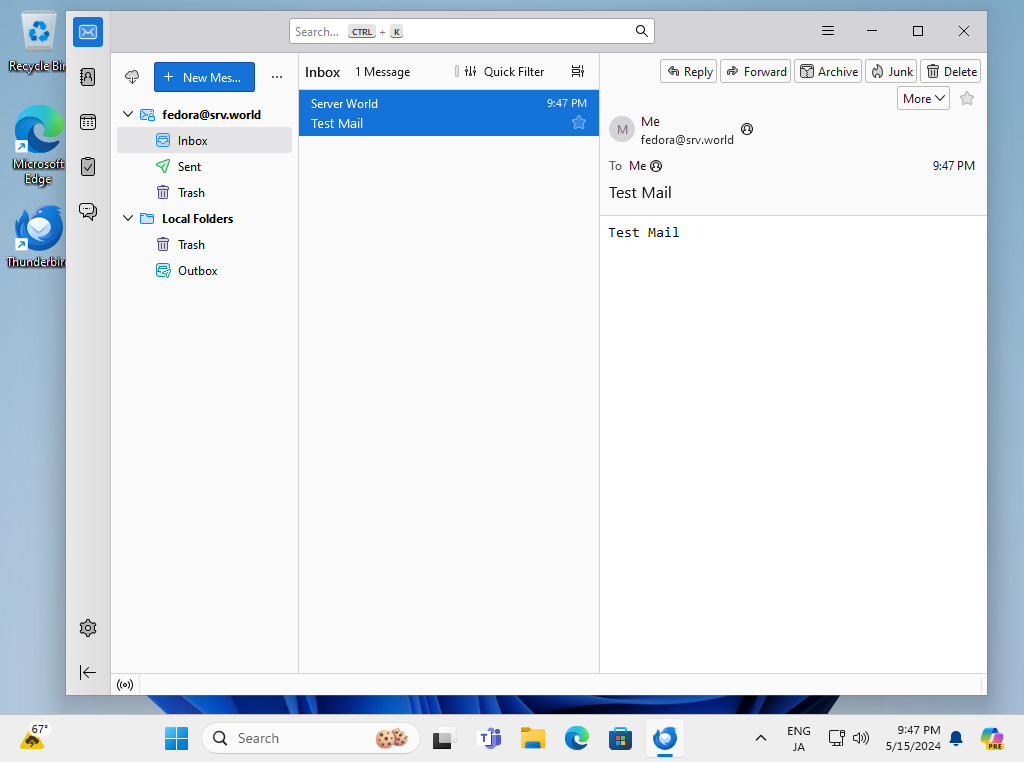Open the Thunderbird hamburger app menu
Viewport: 1024px width, 762px height.
click(x=828, y=31)
